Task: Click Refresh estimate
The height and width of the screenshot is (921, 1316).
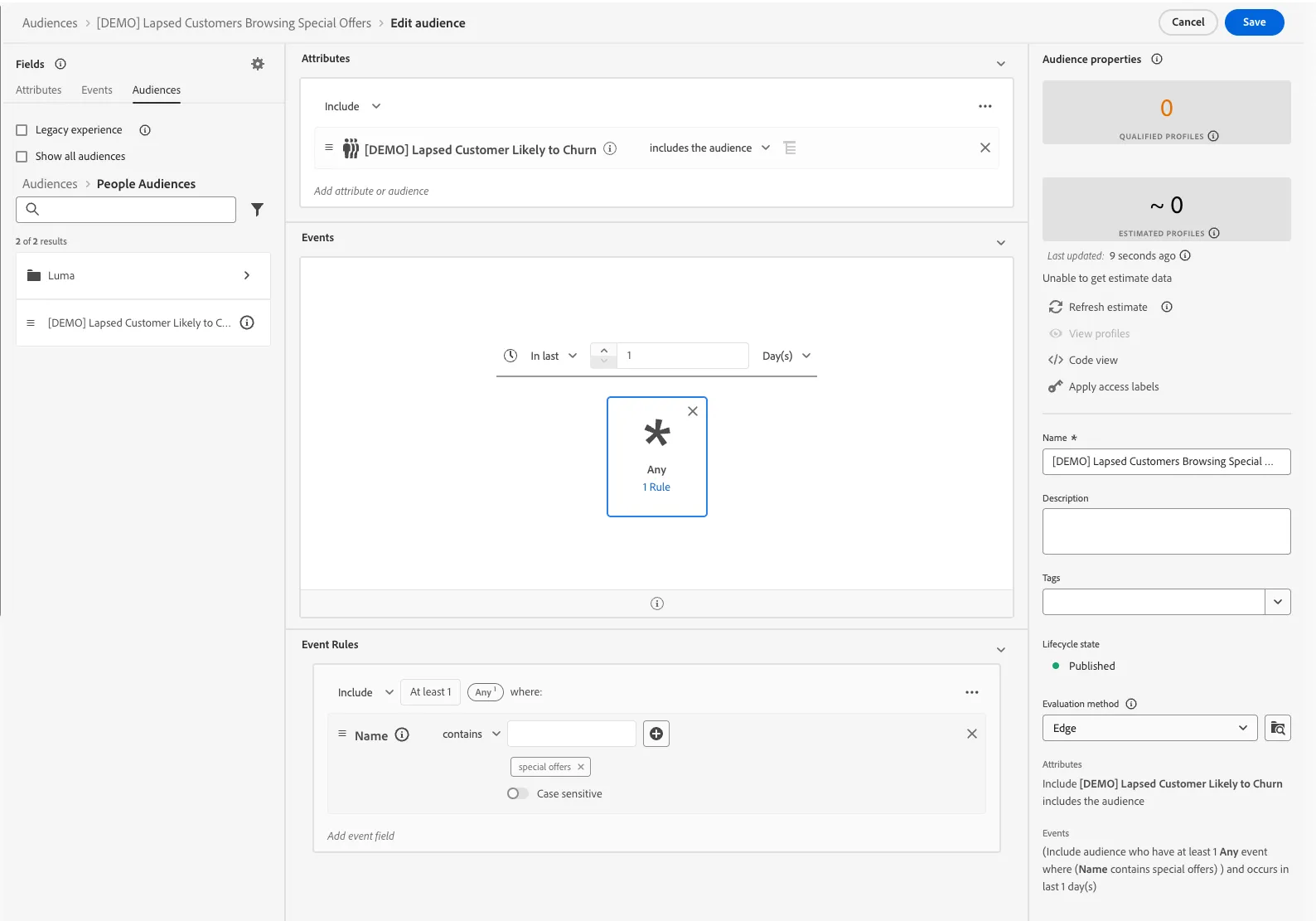Action: [x=1099, y=307]
